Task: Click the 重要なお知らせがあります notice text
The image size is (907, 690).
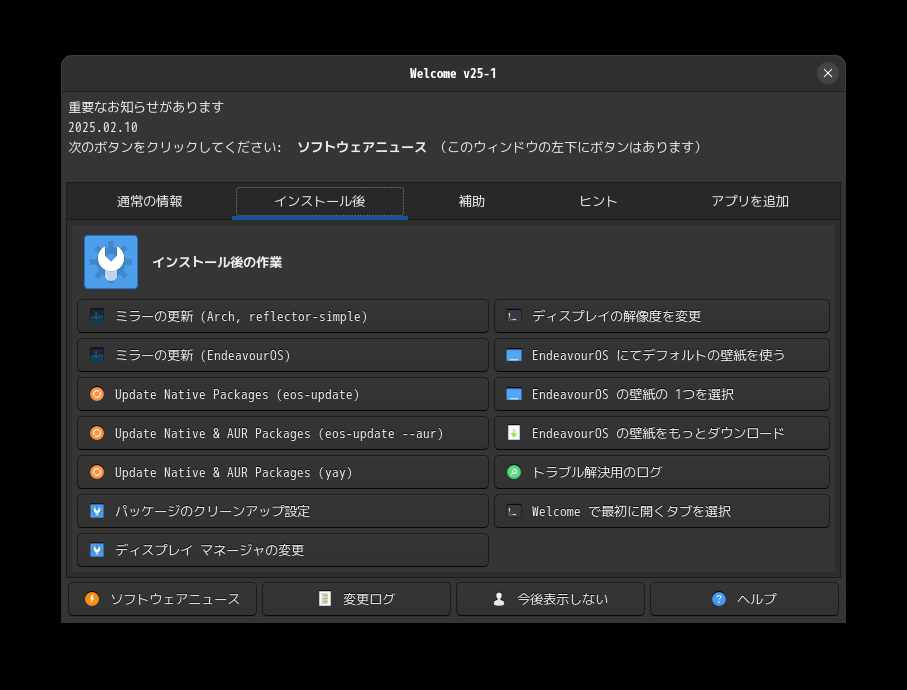Action: 146,107
